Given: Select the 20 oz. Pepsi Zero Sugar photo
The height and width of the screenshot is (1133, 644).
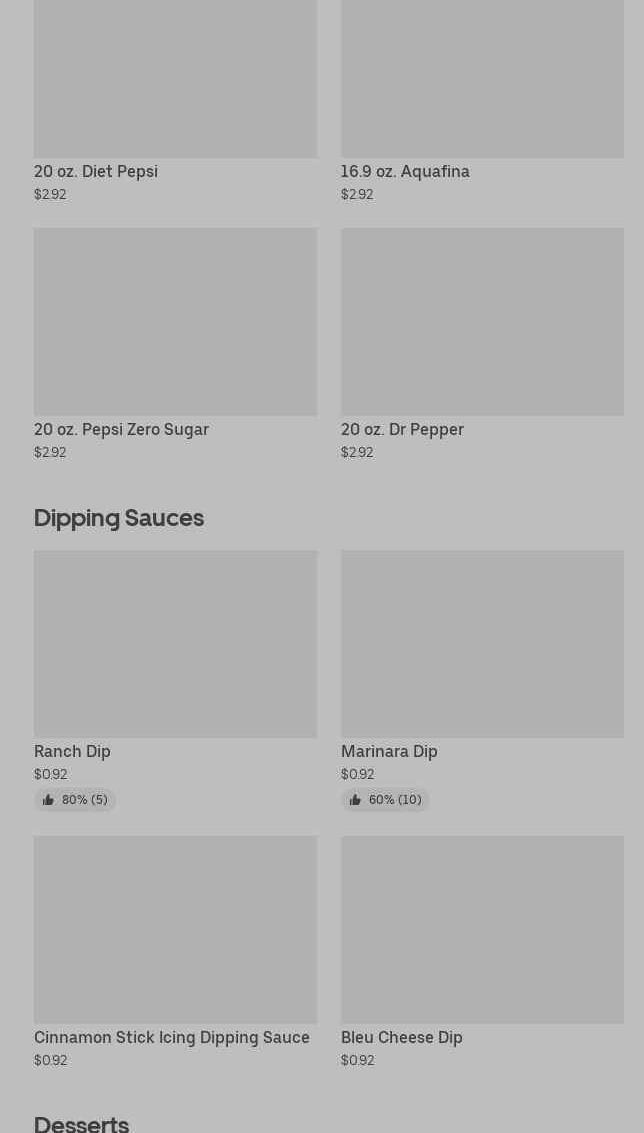Looking at the screenshot, I should 175,321.
